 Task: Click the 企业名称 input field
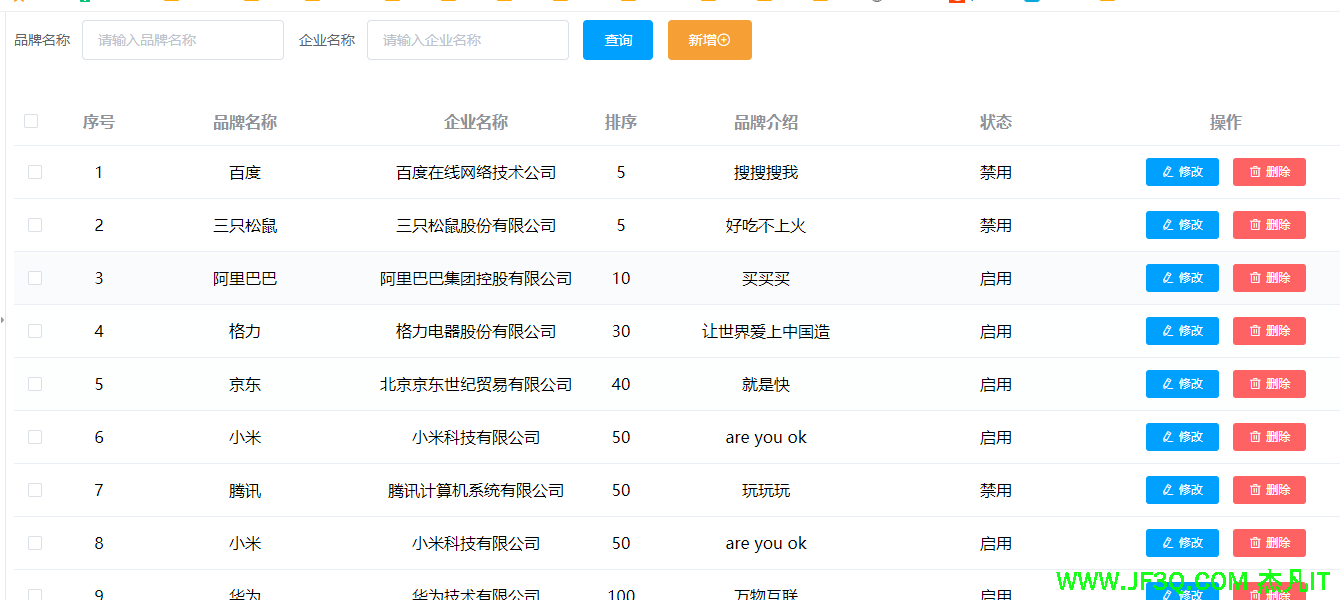point(467,40)
